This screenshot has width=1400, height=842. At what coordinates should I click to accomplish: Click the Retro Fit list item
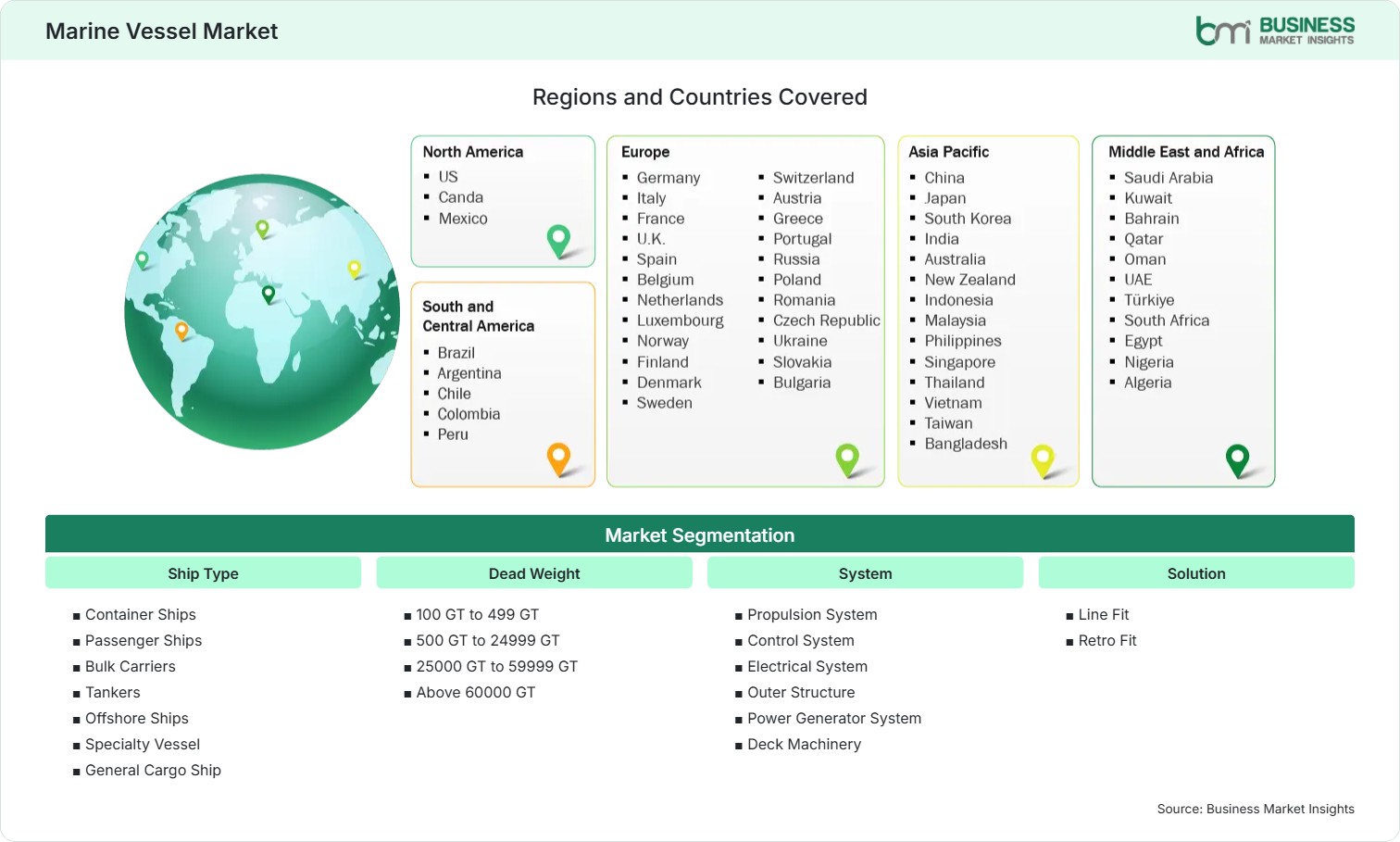1107,641
